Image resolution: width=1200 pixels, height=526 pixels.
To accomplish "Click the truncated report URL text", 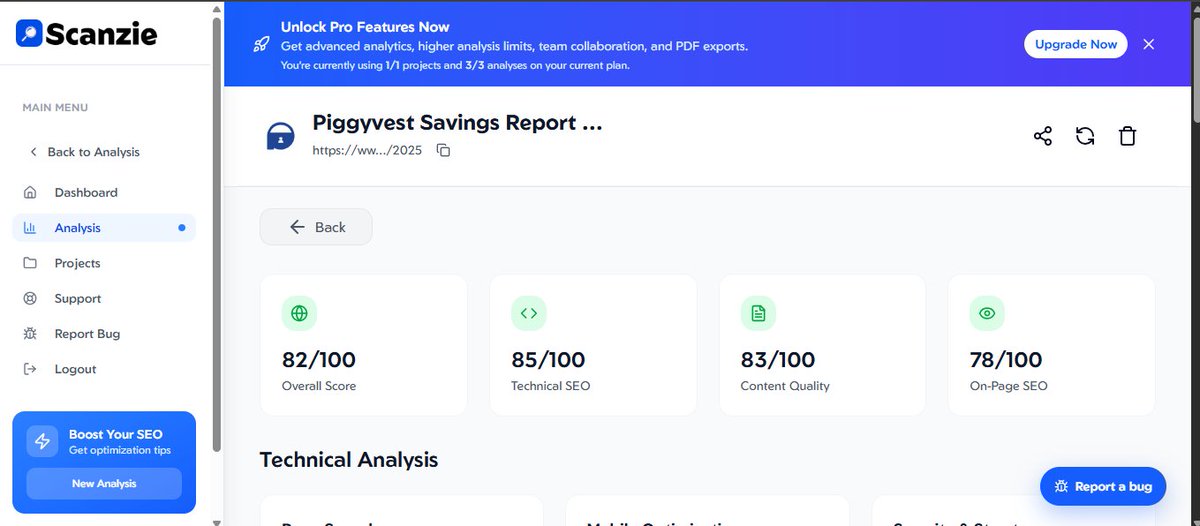I will click(x=367, y=151).
